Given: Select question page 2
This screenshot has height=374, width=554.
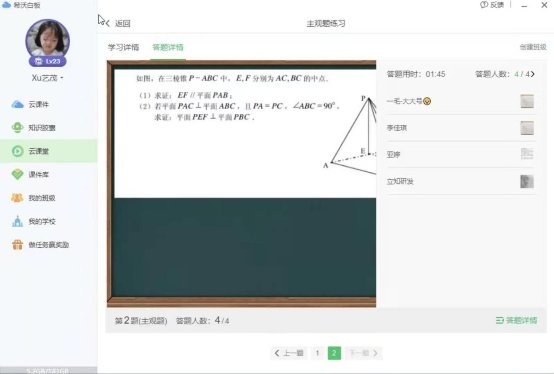Looking at the screenshot, I should point(334,353).
